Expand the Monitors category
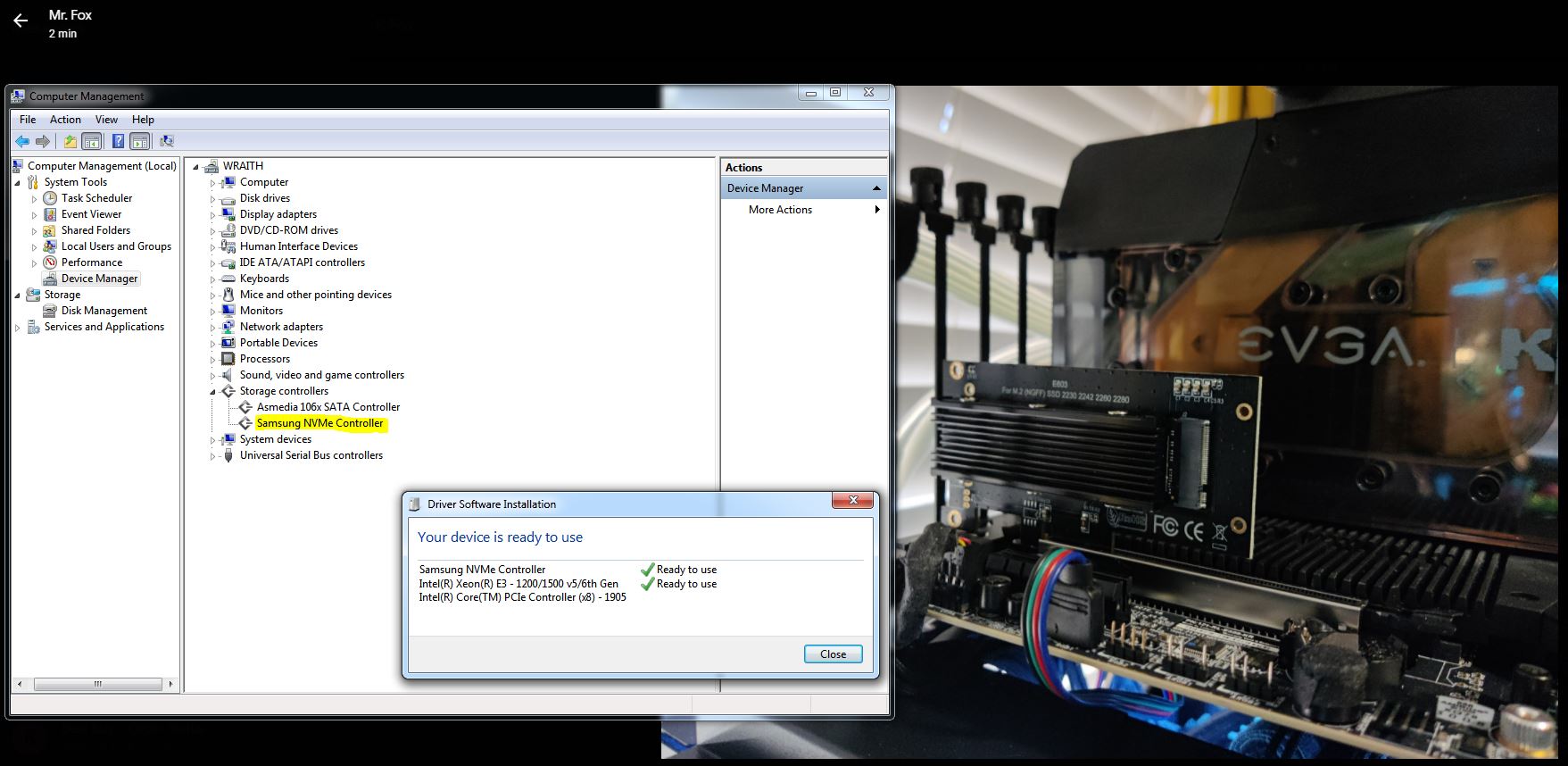1568x766 pixels. point(212,312)
